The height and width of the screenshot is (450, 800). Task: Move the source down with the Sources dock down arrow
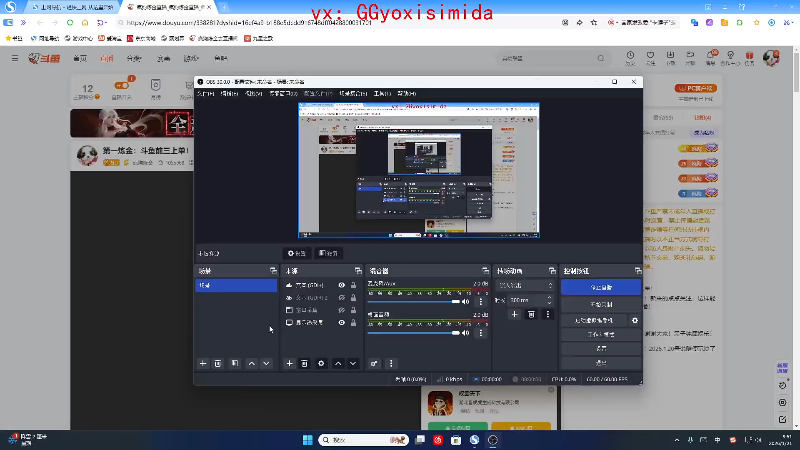tap(353, 363)
